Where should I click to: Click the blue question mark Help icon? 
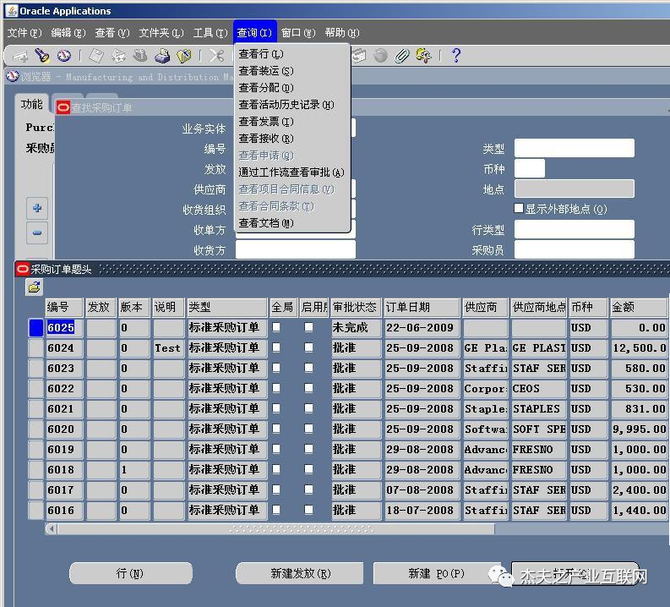(456, 56)
